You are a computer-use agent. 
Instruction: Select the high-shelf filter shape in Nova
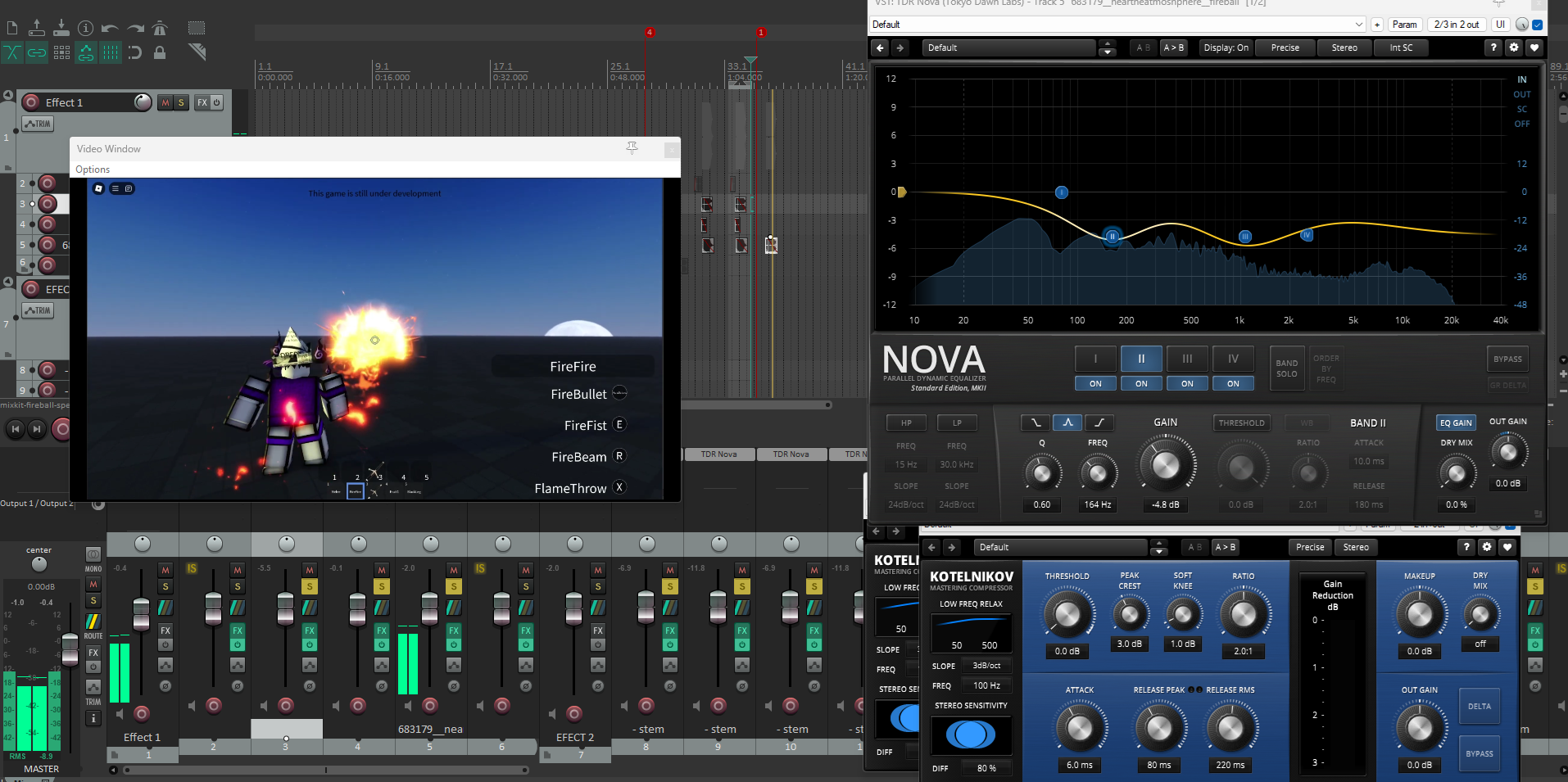tap(1099, 423)
